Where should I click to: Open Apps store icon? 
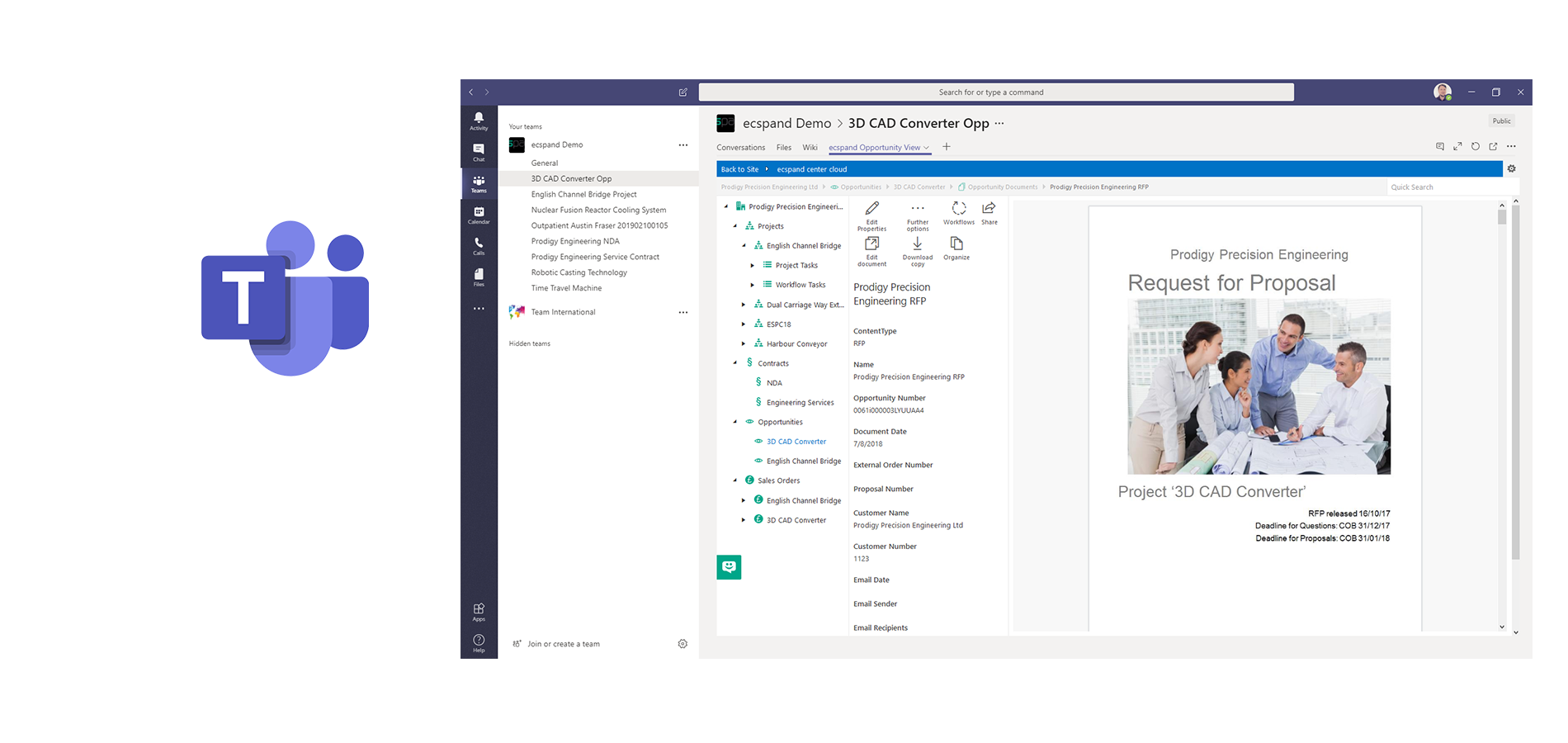click(479, 612)
